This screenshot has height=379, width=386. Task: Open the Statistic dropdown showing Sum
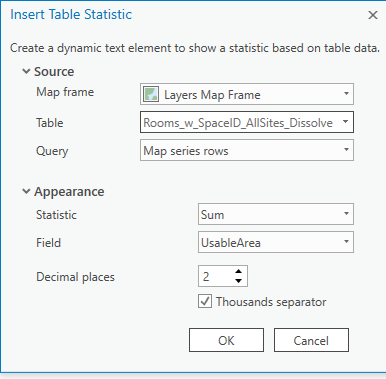point(276,214)
